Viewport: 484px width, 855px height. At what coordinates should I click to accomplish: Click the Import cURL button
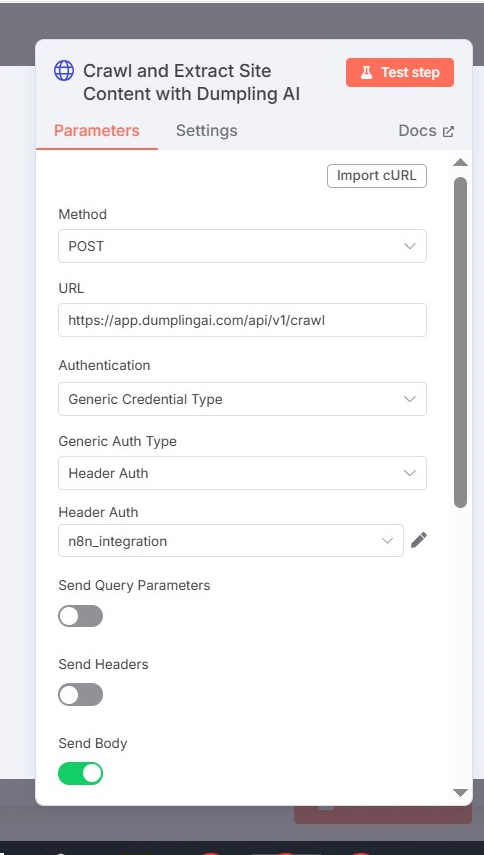point(377,176)
